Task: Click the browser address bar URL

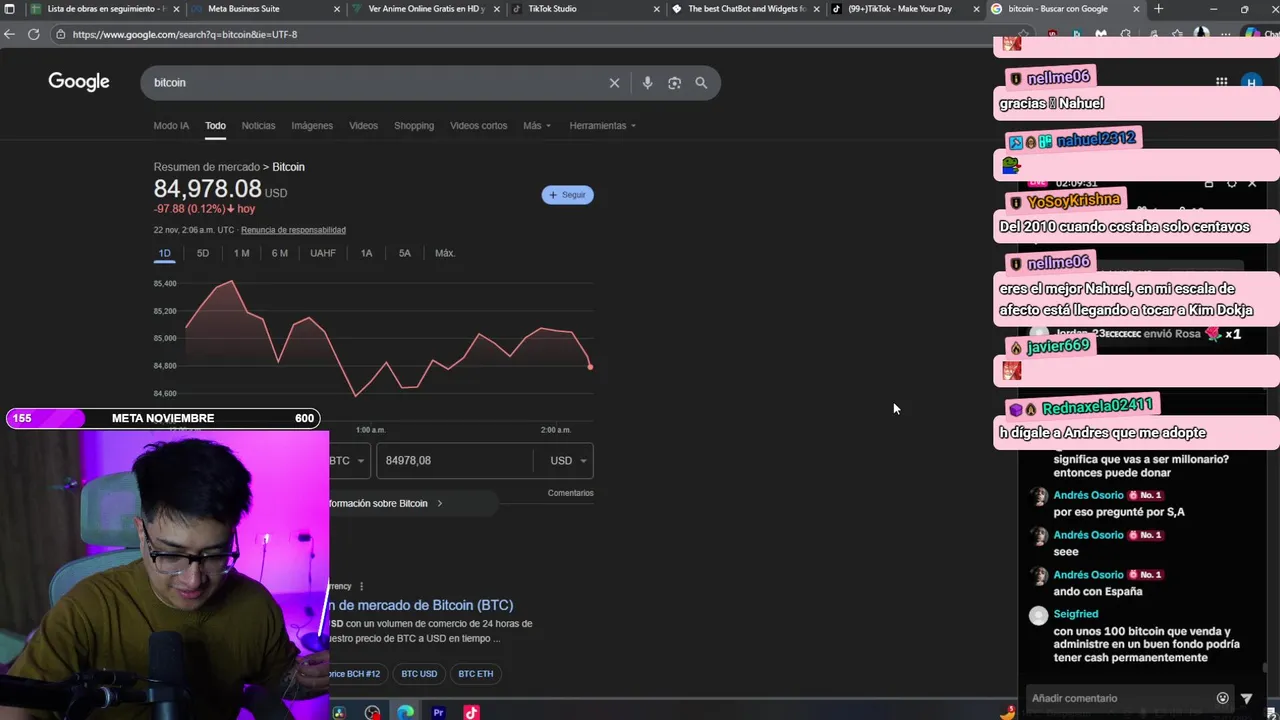Action: [x=185, y=34]
